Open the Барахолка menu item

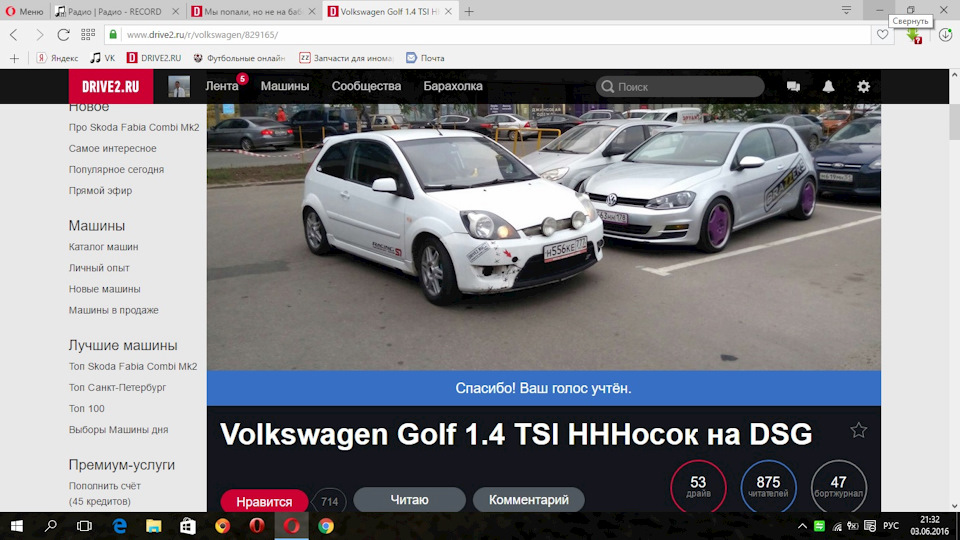[x=453, y=86]
